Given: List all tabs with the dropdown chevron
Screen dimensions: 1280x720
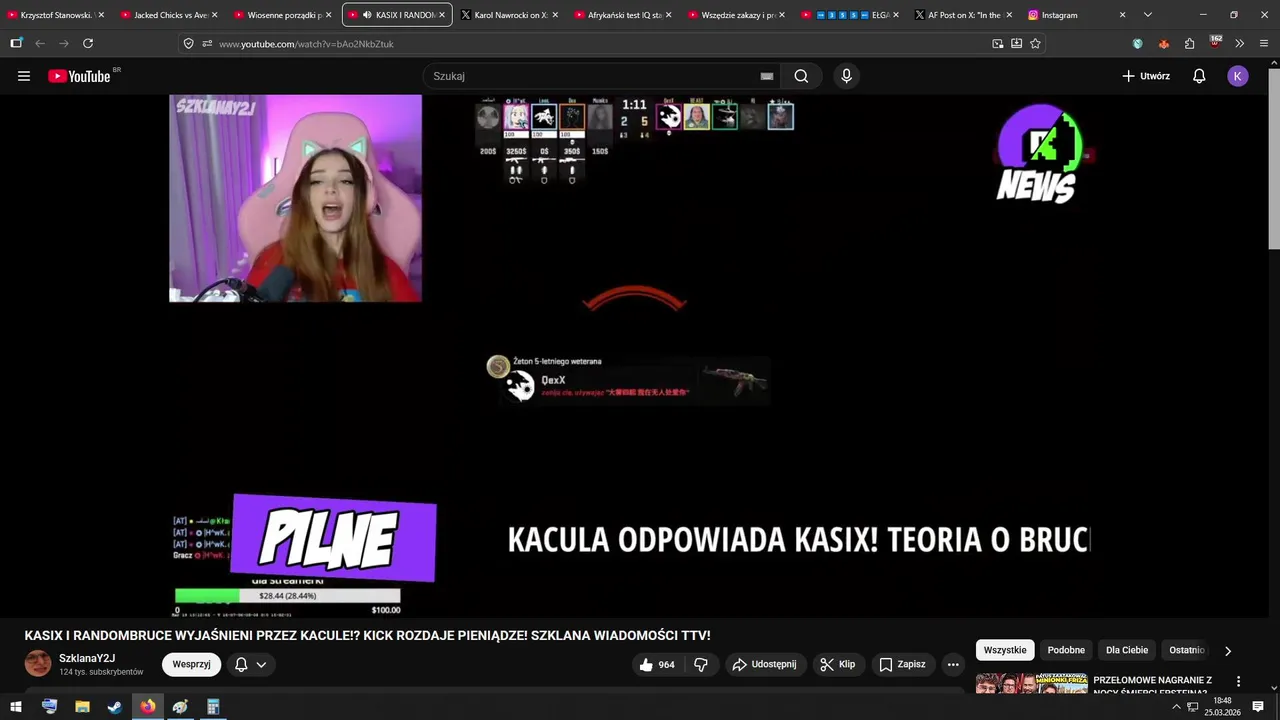Looking at the screenshot, I should tap(1147, 15).
